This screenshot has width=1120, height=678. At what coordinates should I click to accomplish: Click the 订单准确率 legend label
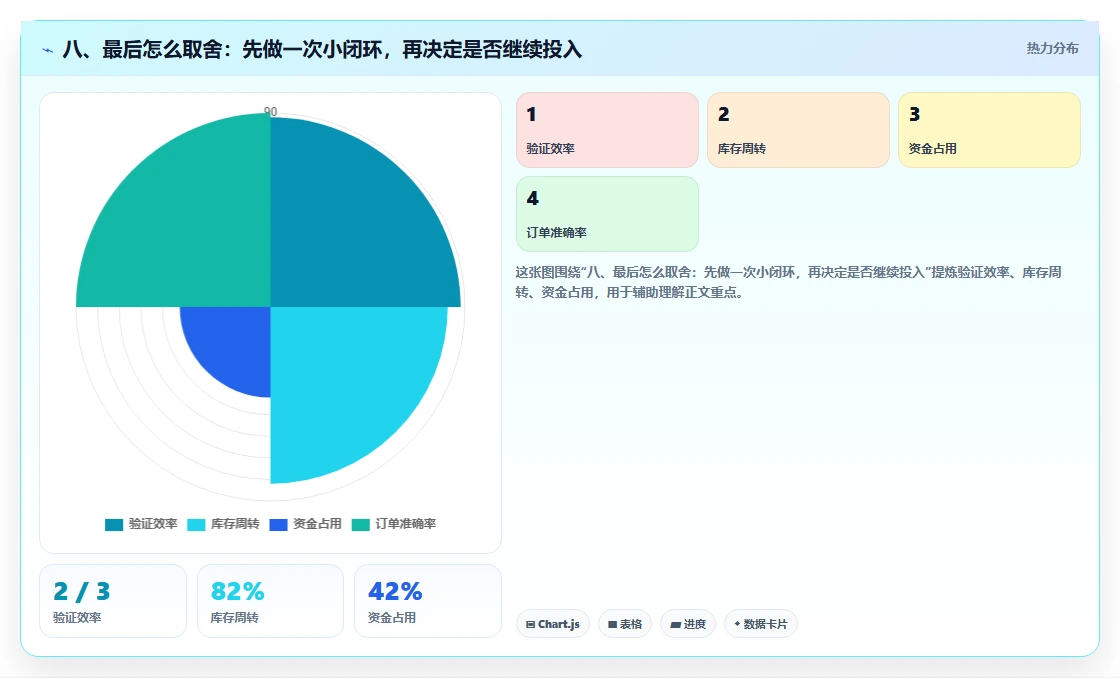click(x=406, y=524)
